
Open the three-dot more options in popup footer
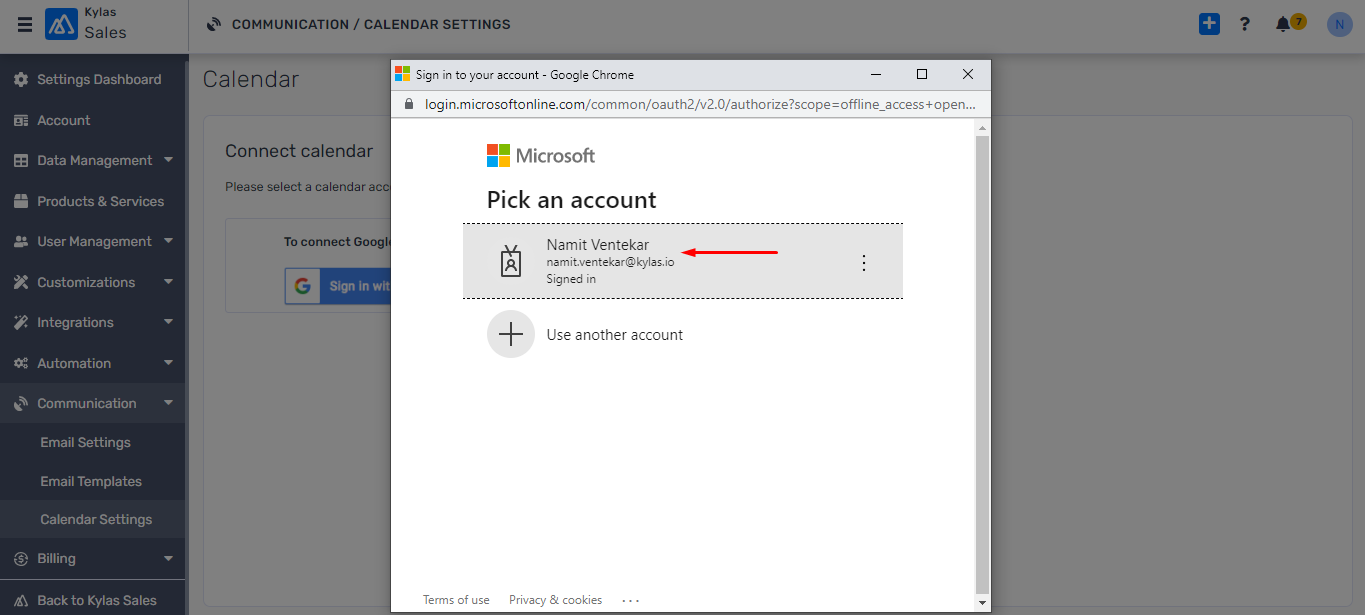pyautogui.click(x=630, y=600)
